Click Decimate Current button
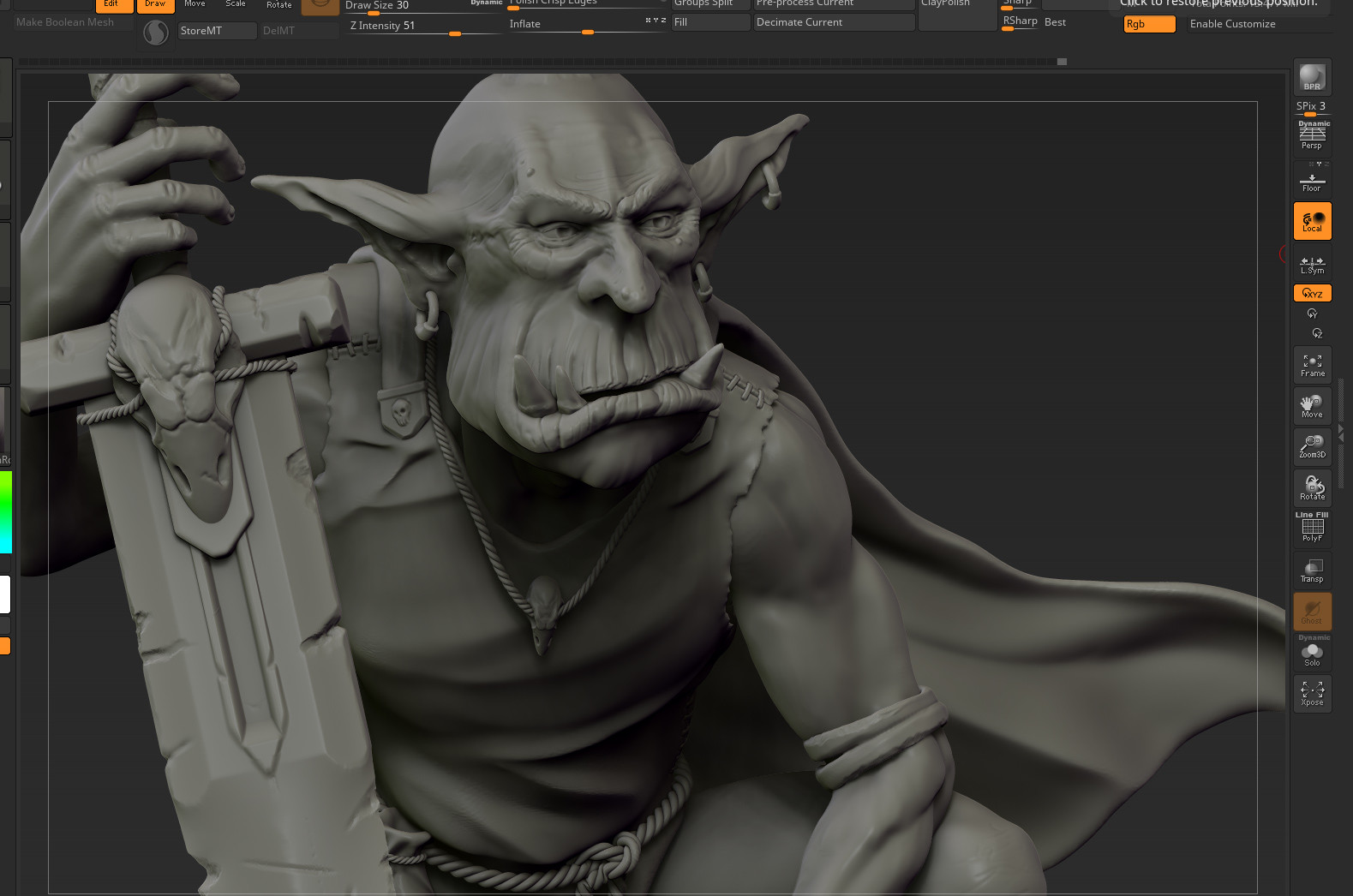Screen dimensions: 1353x896 [x=834, y=22]
